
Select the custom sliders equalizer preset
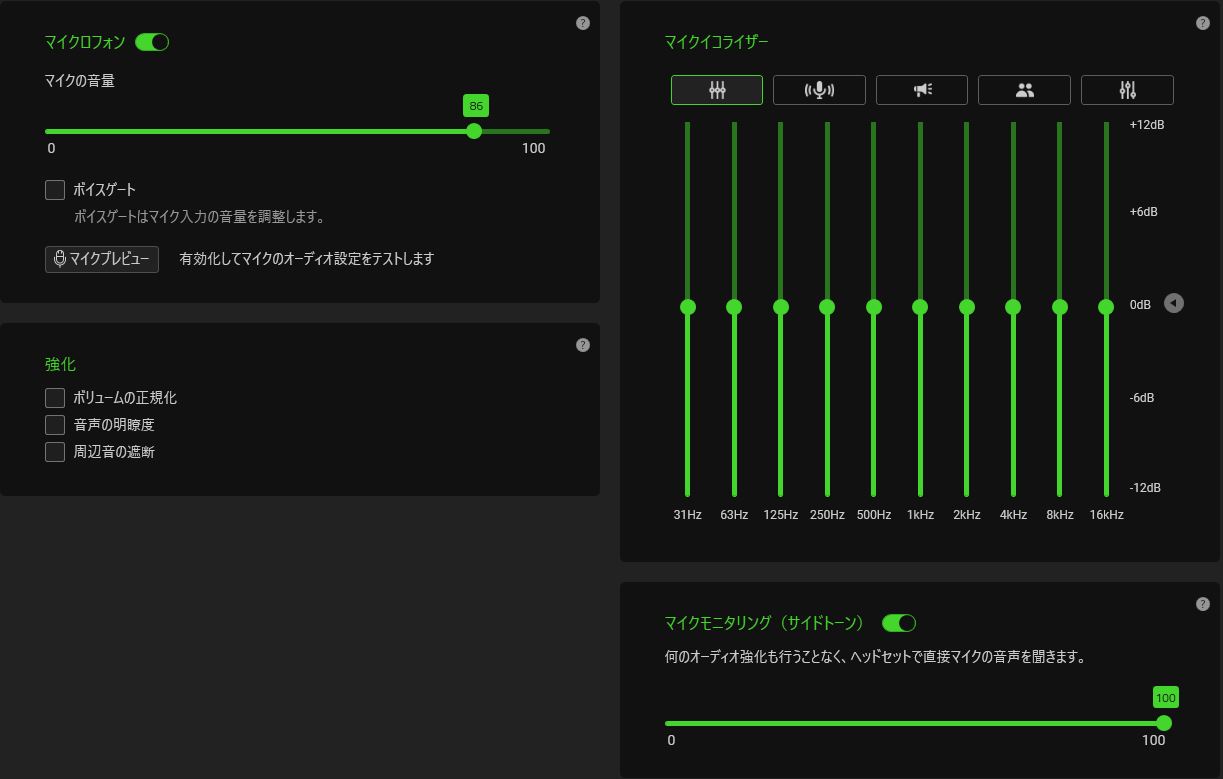pos(1127,90)
